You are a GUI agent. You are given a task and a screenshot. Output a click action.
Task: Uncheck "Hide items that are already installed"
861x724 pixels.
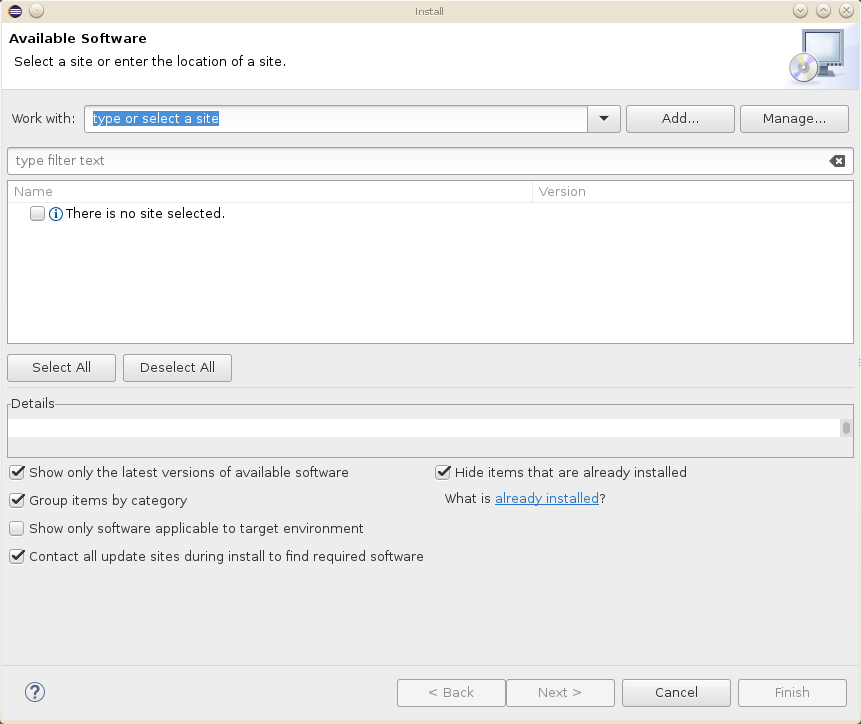tap(443, 472)
